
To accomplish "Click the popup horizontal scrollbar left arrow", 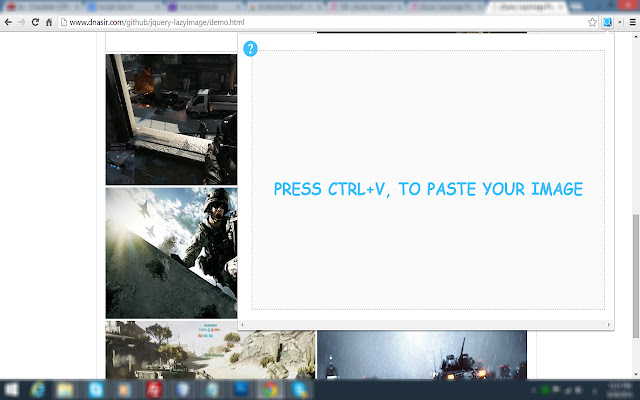I will [x=242, y=325].
